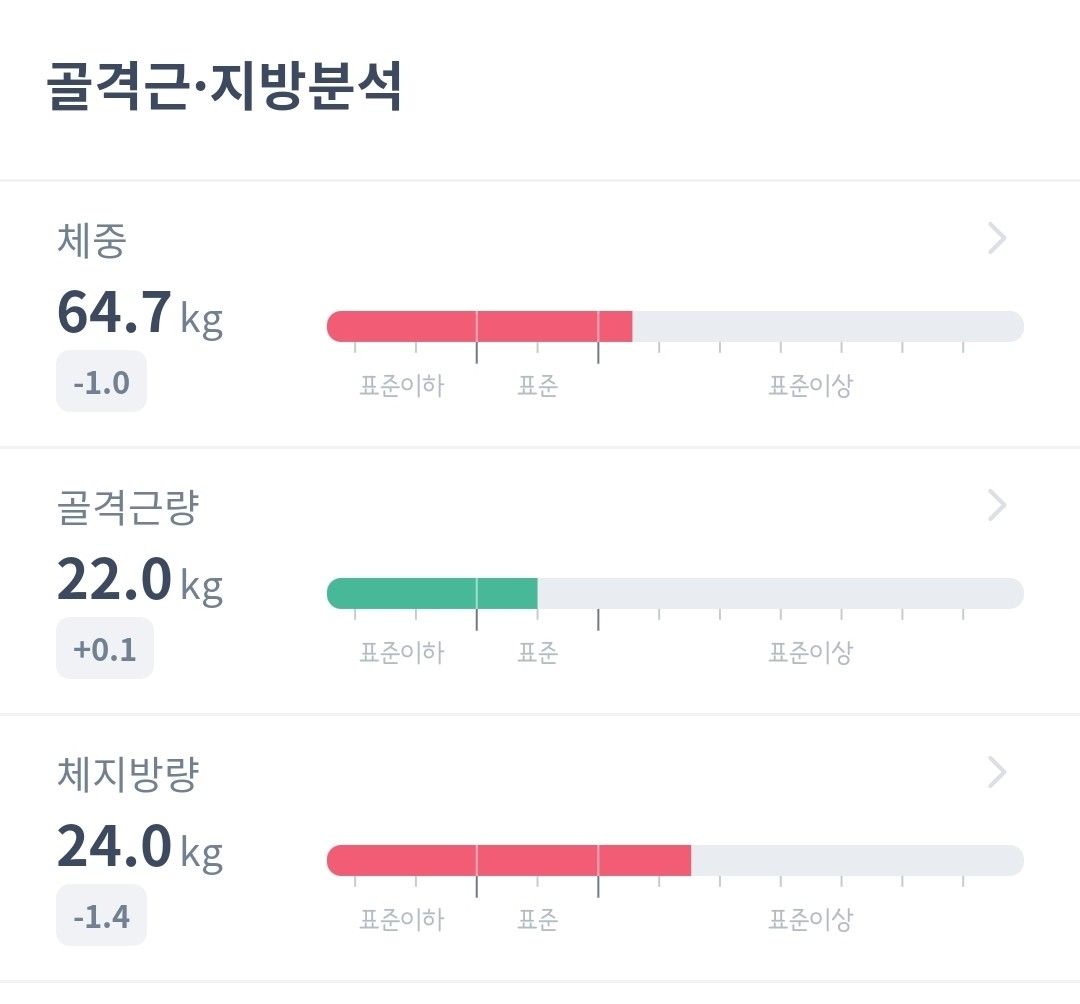Screen dimensions: 1080x1004
Task: Tap the -1.0 weight change badge
Action: coord(101,382)
